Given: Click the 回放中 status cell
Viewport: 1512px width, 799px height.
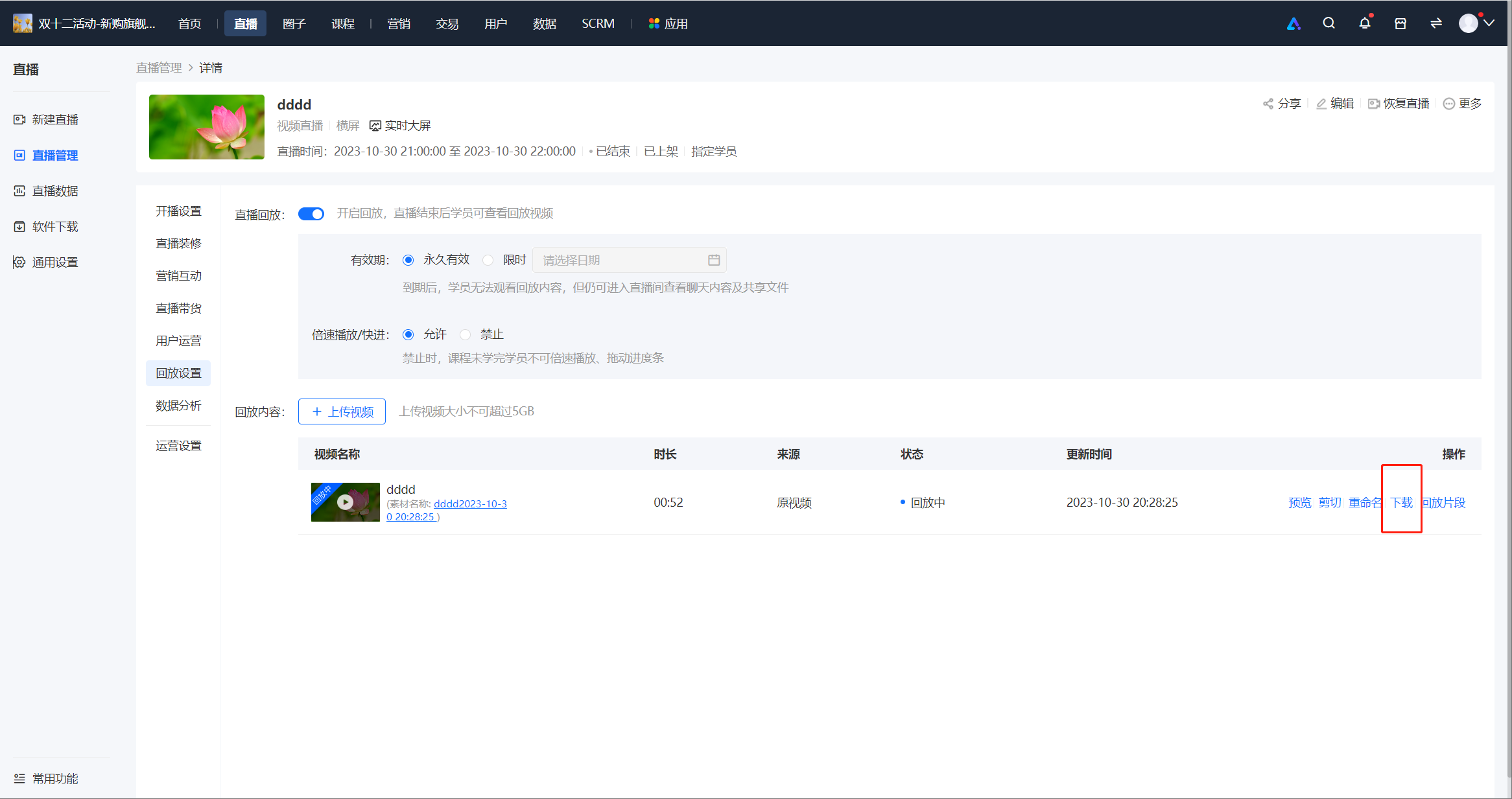Looking at the screenshot, I should [x=923, y=503].
